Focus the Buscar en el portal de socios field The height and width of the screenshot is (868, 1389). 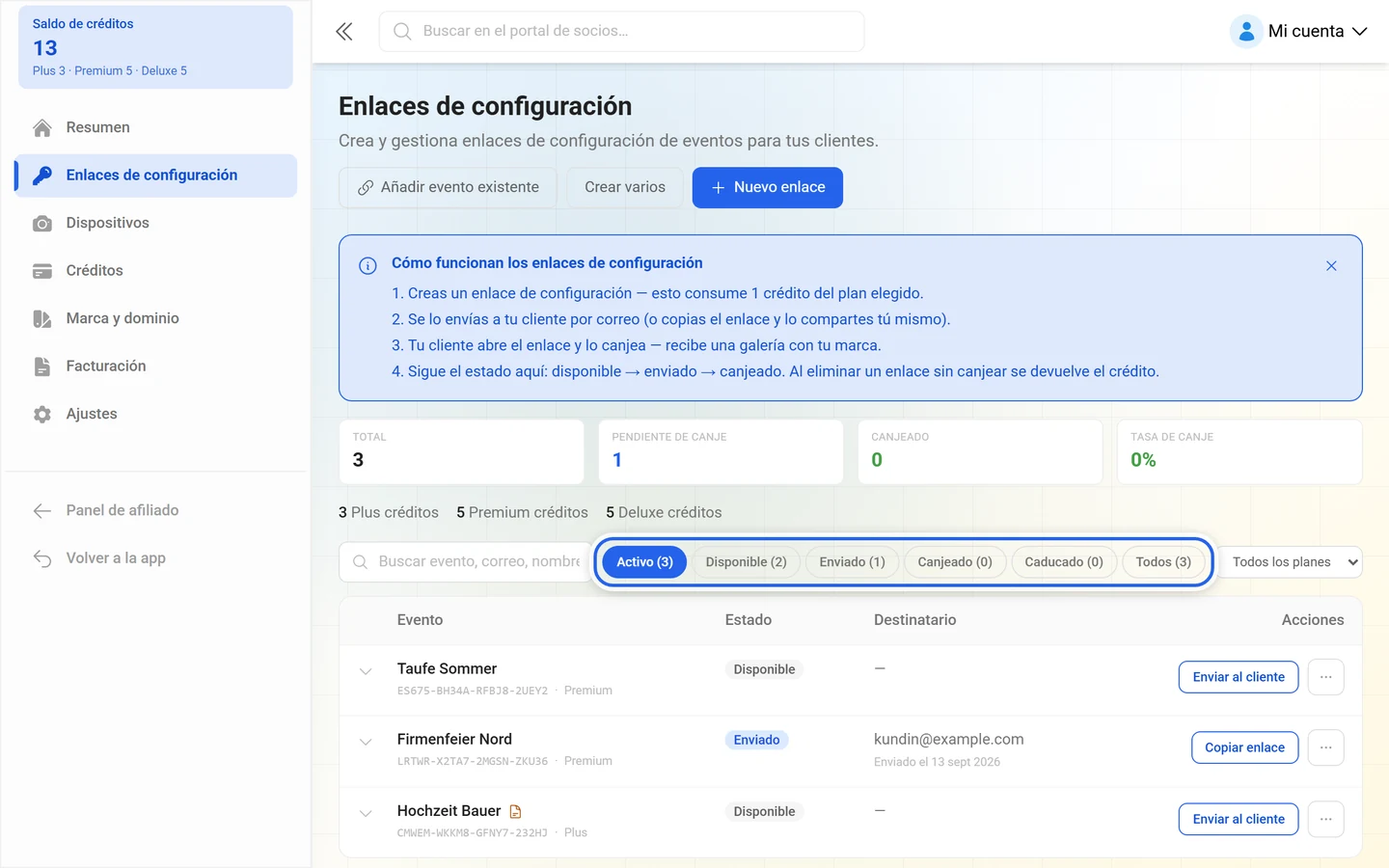621,32
